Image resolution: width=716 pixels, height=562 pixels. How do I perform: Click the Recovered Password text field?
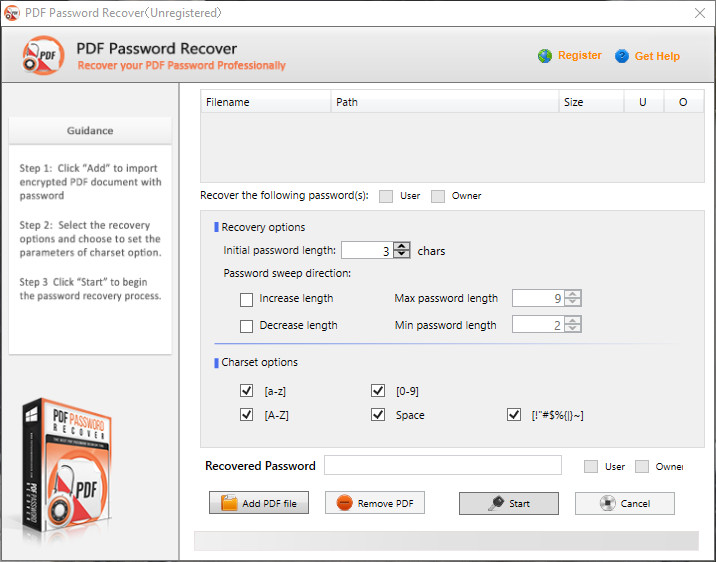pyautogui.click(x=443, y=465)
